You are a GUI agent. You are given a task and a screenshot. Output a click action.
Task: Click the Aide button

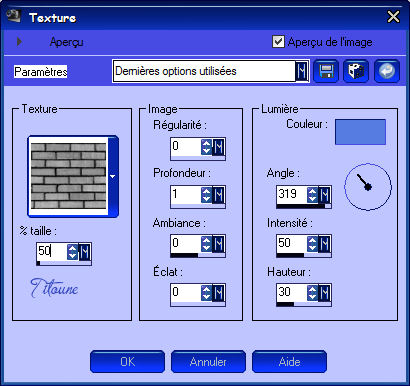(x=289, y=362)
